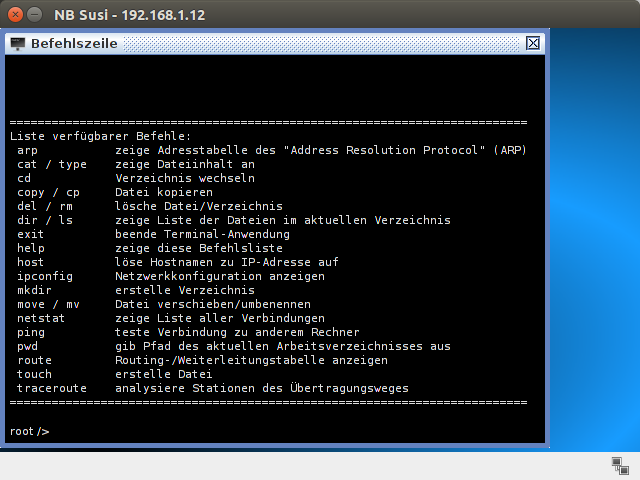Click the 'arp' command entry

[x=28, y=150]
